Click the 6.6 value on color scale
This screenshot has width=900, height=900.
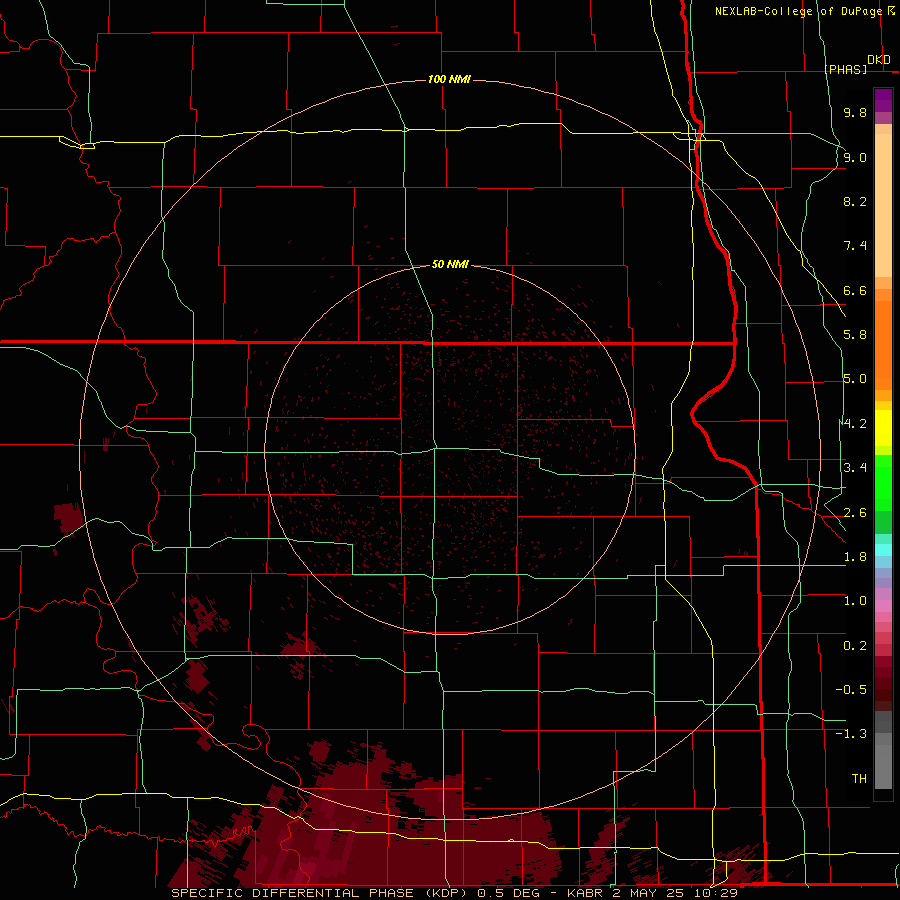point(855,290)
